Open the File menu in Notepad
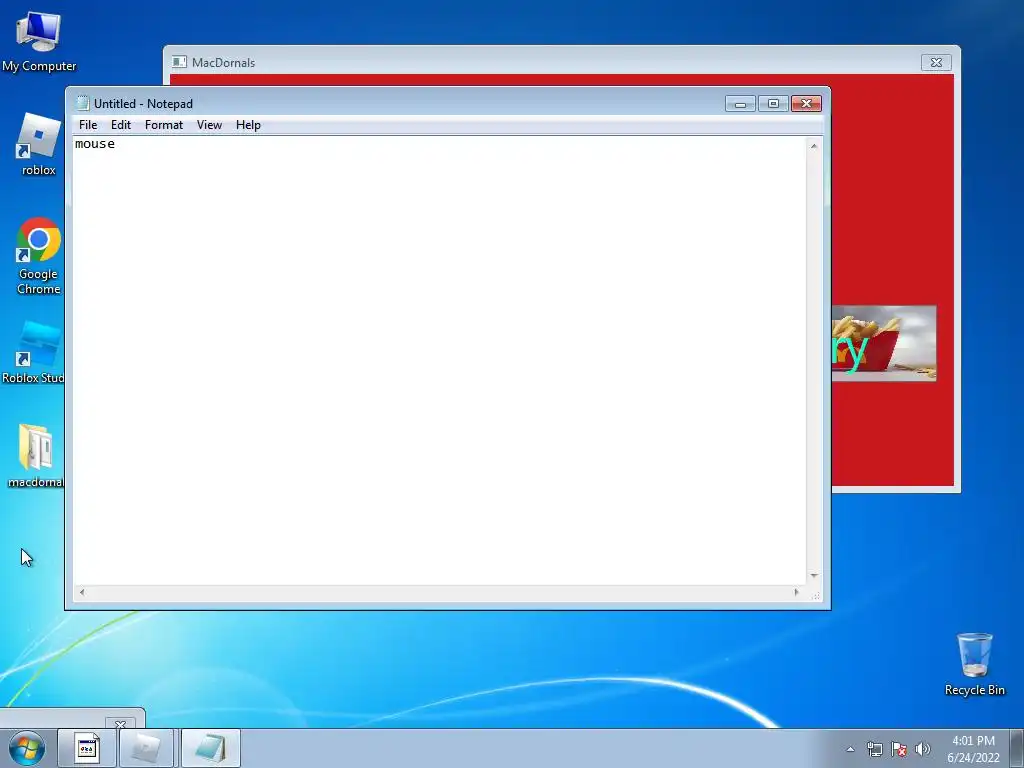The width and height of the screenshot is (1024, 768). (x=88, y=125)
